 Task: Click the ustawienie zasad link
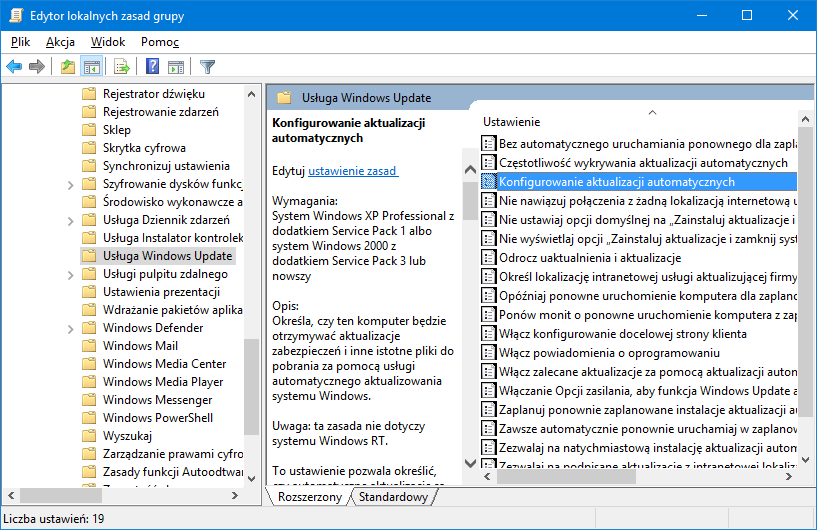pyautogui.click(x=353, y=170)
